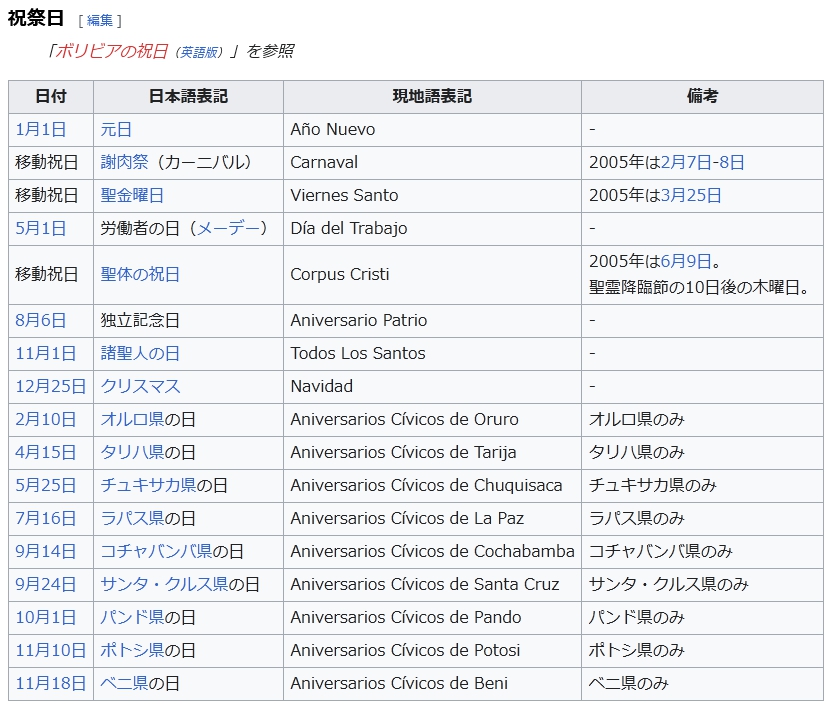This screenshot has width=832, height=710.
Task: Open the チュキサカ県 link
Action: (148, 485)
